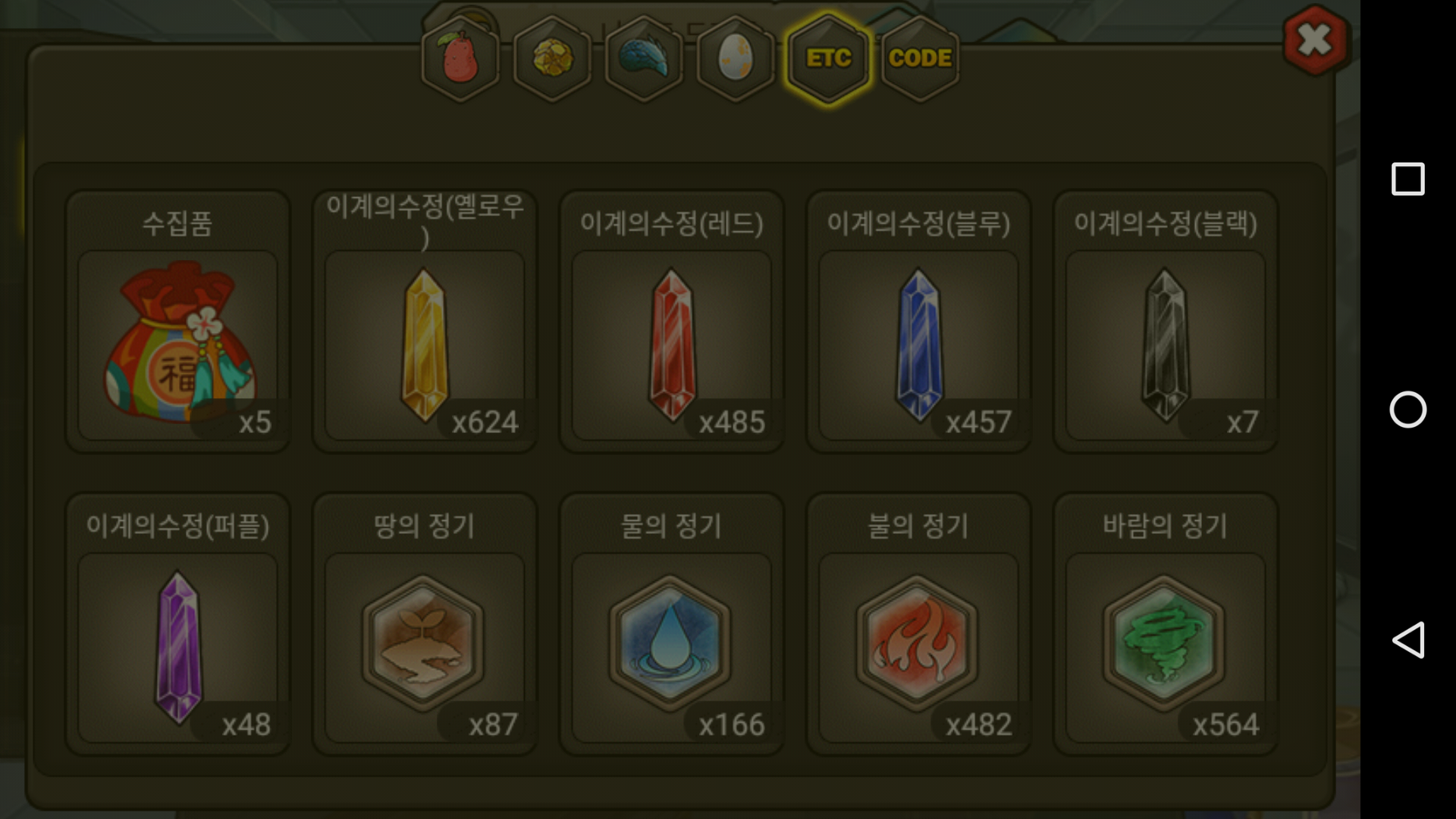Choose the fire essence 불의 정기
1456x819 pixels.
coord(918,624)
